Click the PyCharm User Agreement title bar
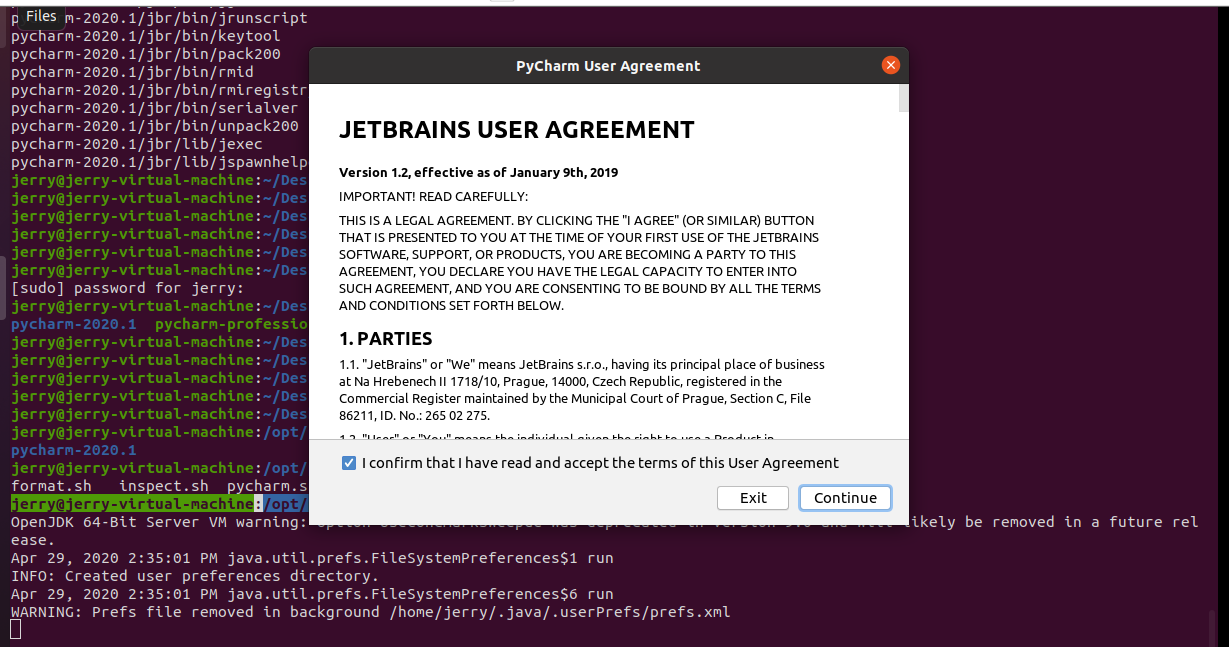The width and height of the screenshot is (1229, 647). click(x=608, y=66)
